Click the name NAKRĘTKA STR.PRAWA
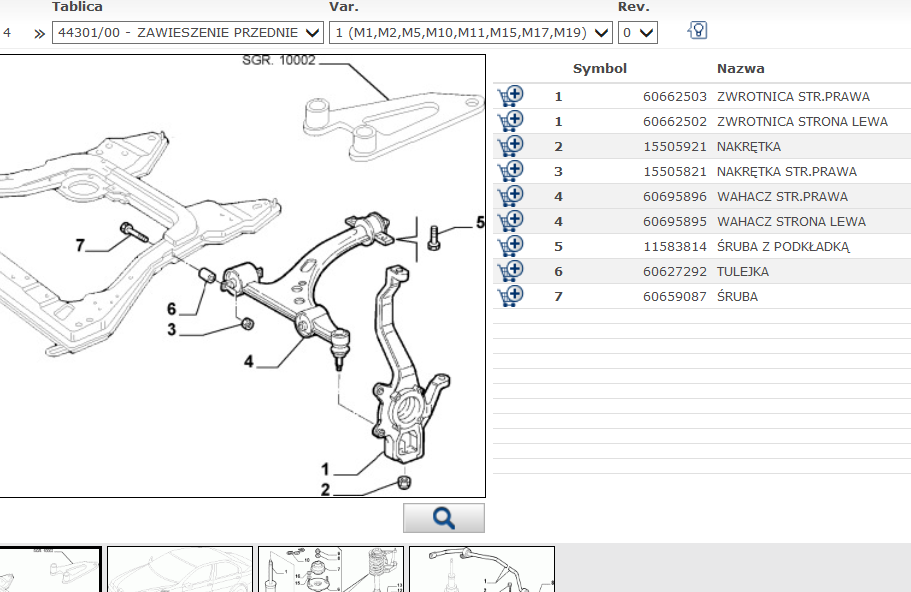The width and height of the screenshot is (911, 592). 787,171
